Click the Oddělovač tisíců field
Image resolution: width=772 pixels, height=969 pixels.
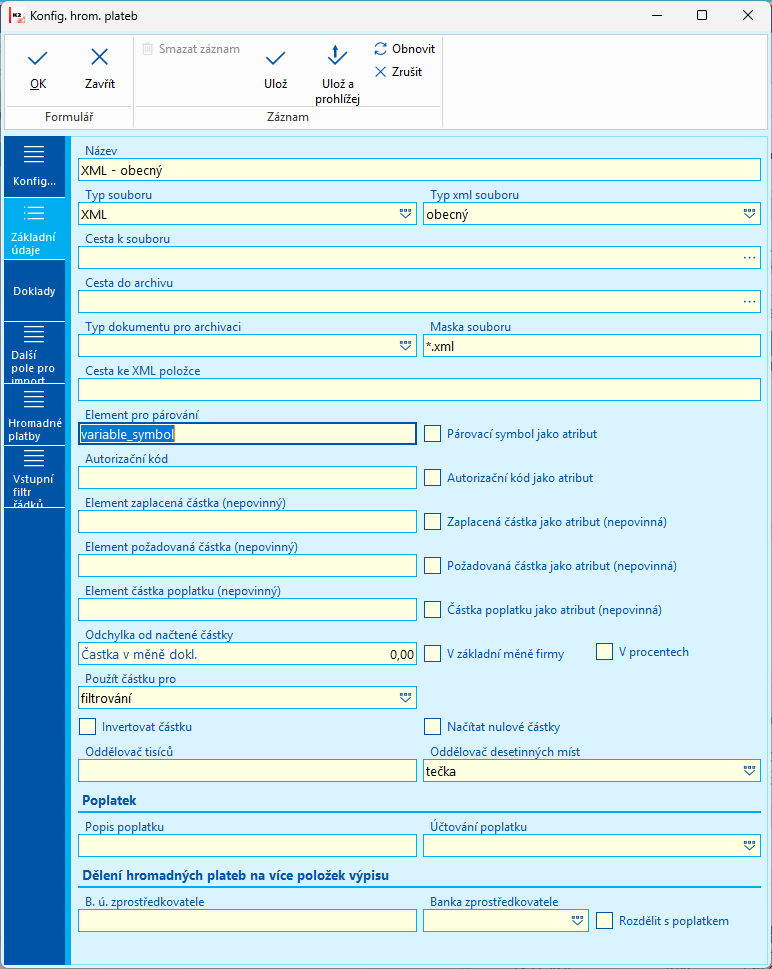click(247, 771)
